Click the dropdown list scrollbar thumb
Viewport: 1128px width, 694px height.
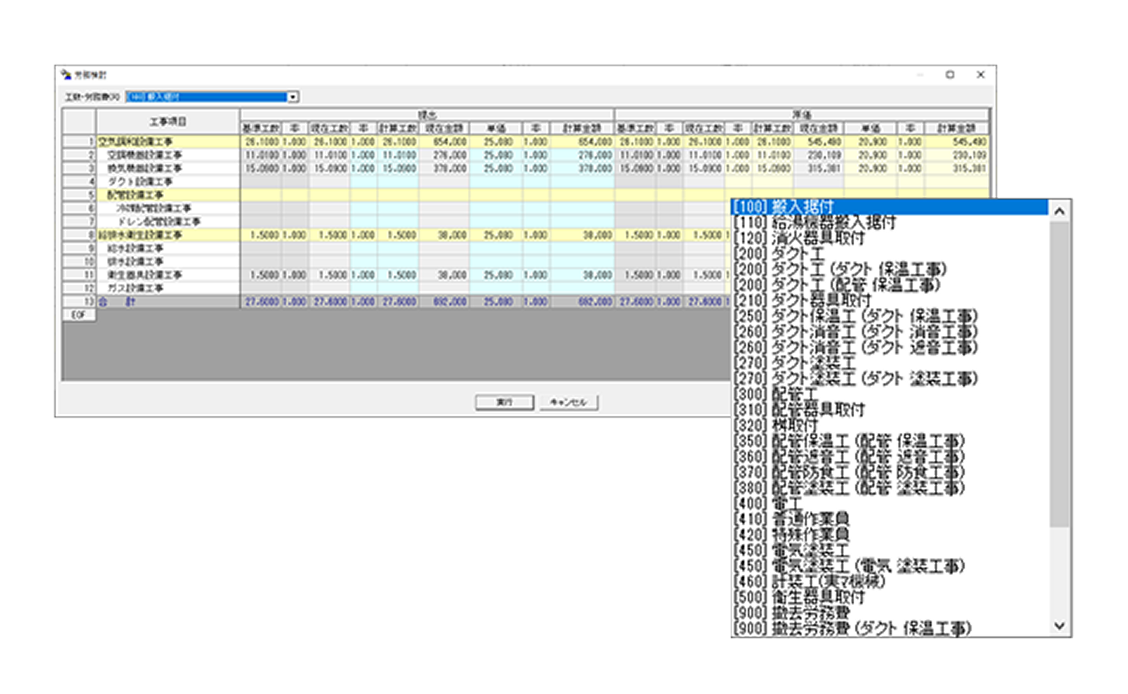pos(1061,370)
